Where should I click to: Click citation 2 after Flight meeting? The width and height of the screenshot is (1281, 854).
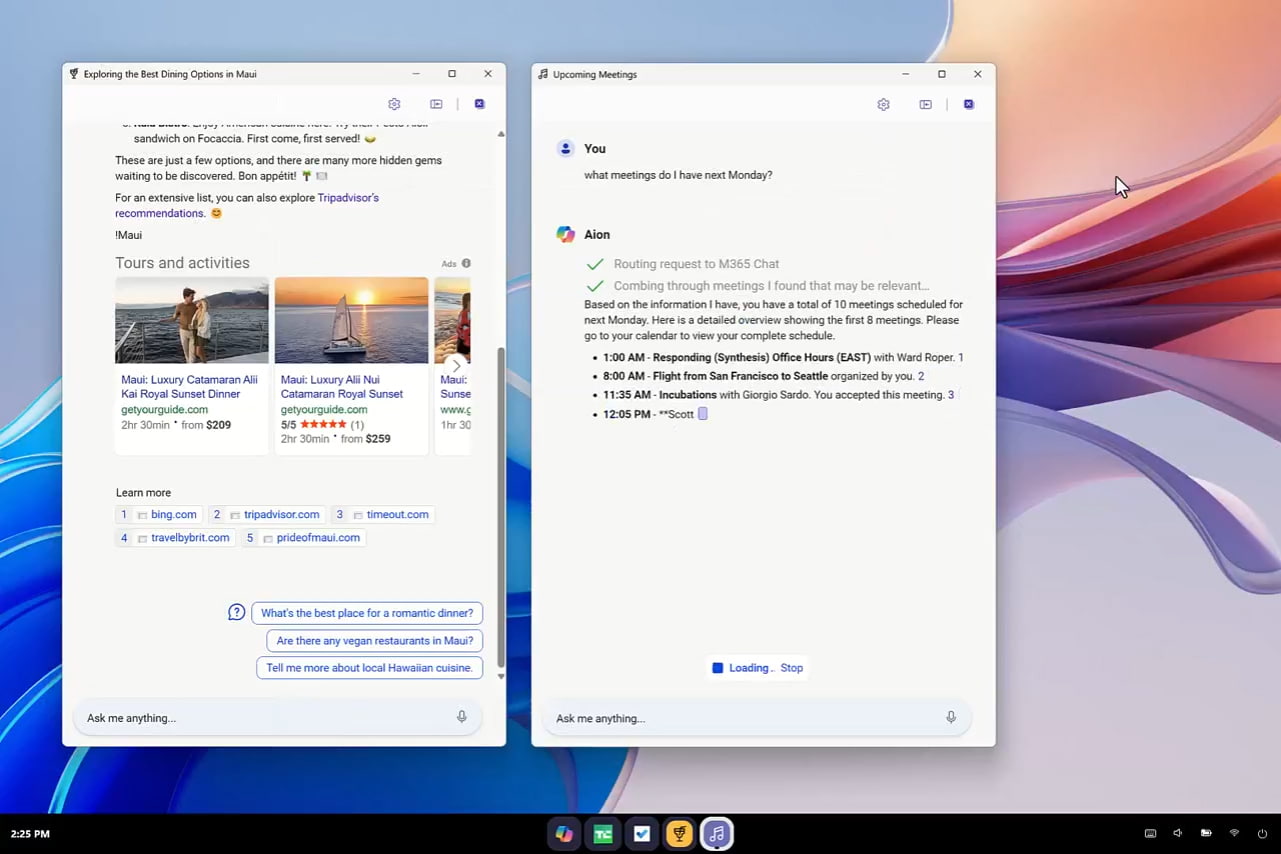pyautogui.click(x=921, y=376)
